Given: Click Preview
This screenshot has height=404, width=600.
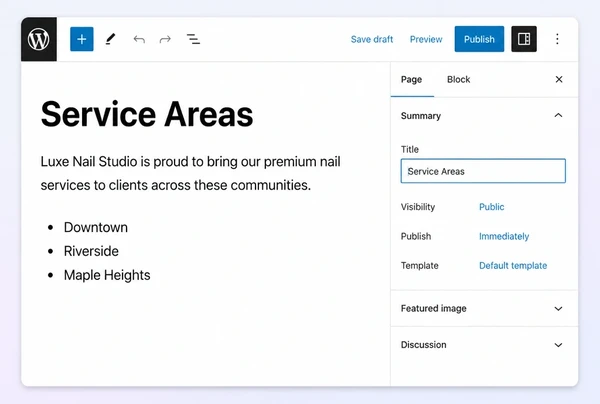Looking at the screenshot, I should click(x=426, y=39).
